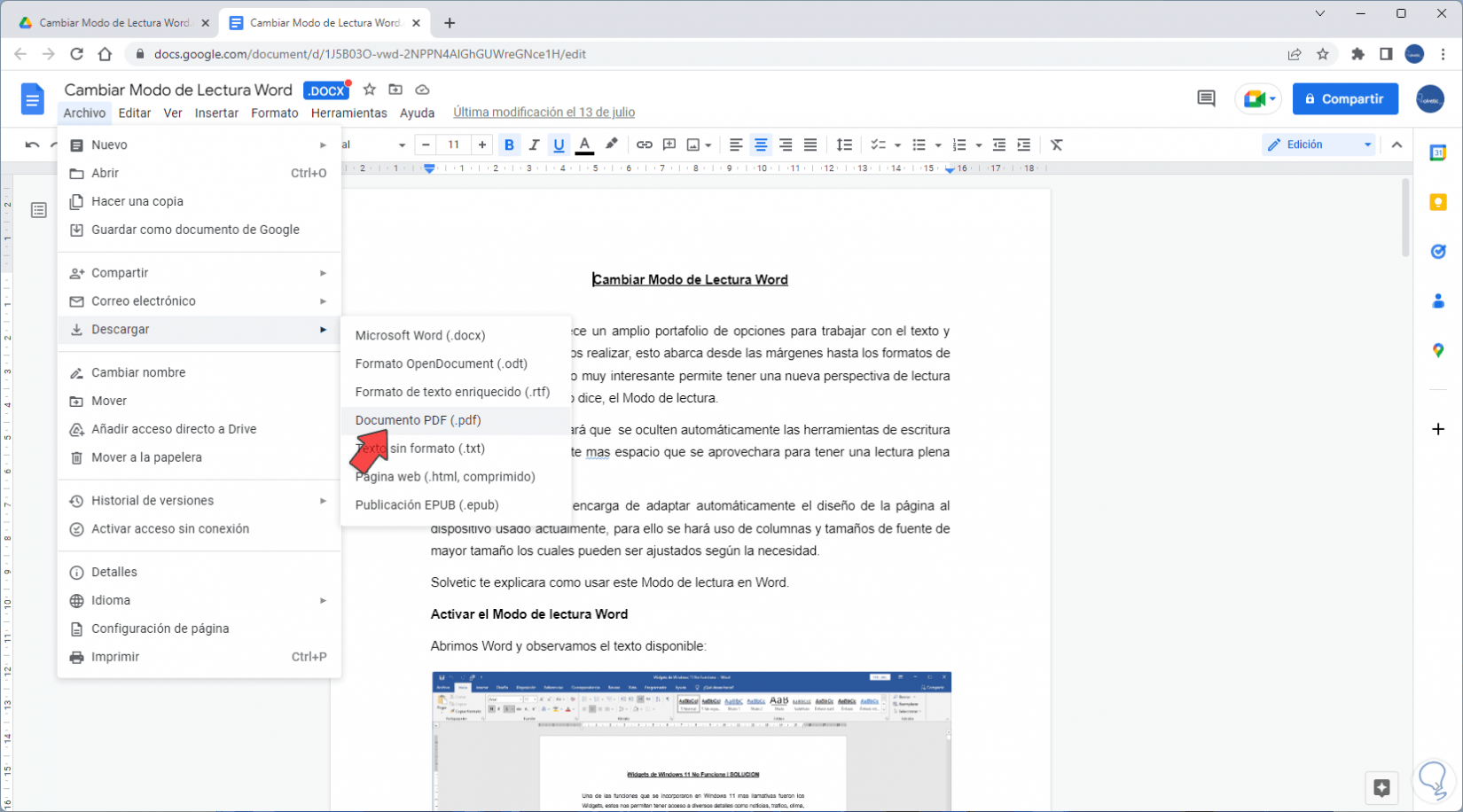Click Imprimir in the Archivo menu
1463x812 pixels.
click(x=199, y=657)
